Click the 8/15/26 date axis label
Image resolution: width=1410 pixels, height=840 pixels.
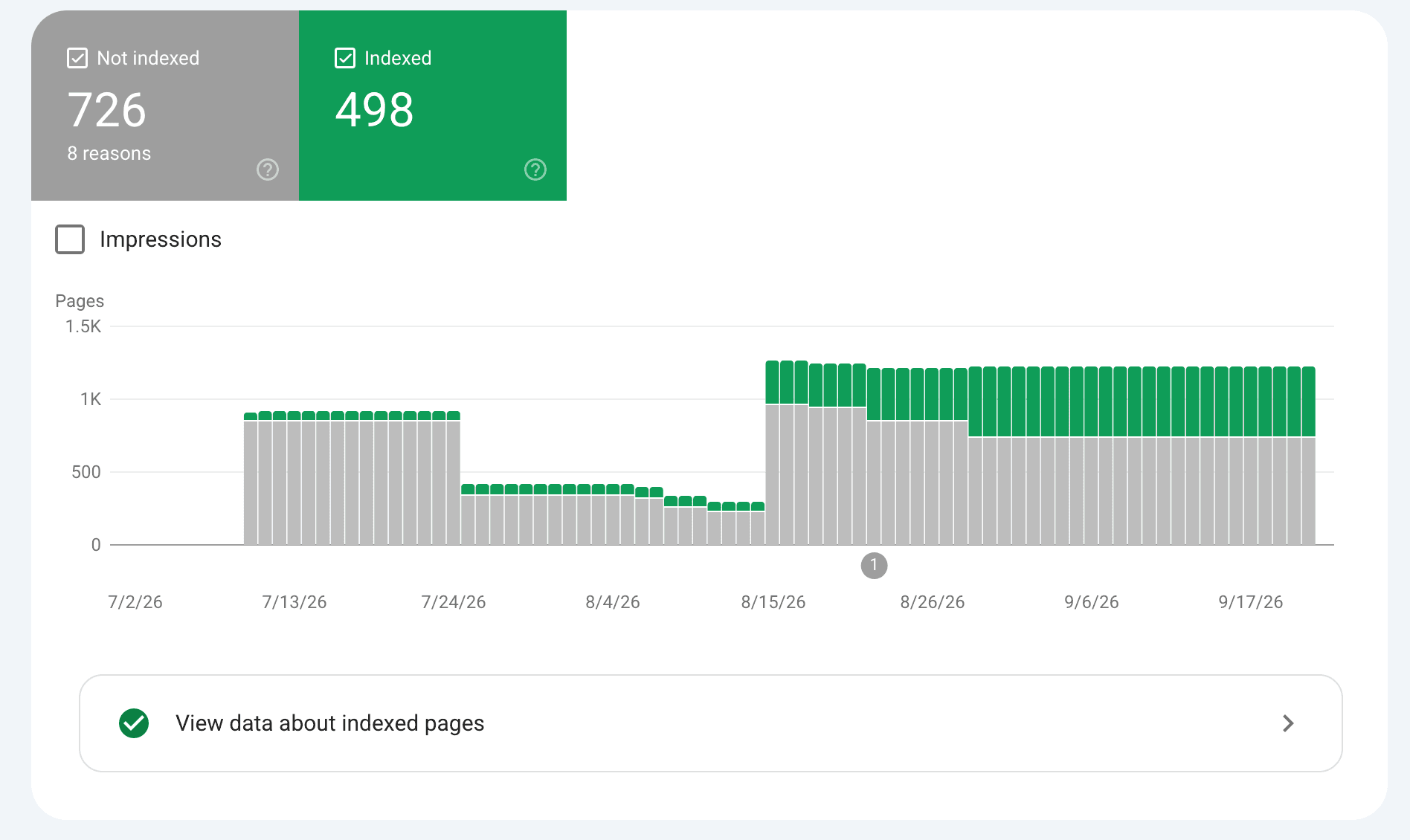[773, 602]
